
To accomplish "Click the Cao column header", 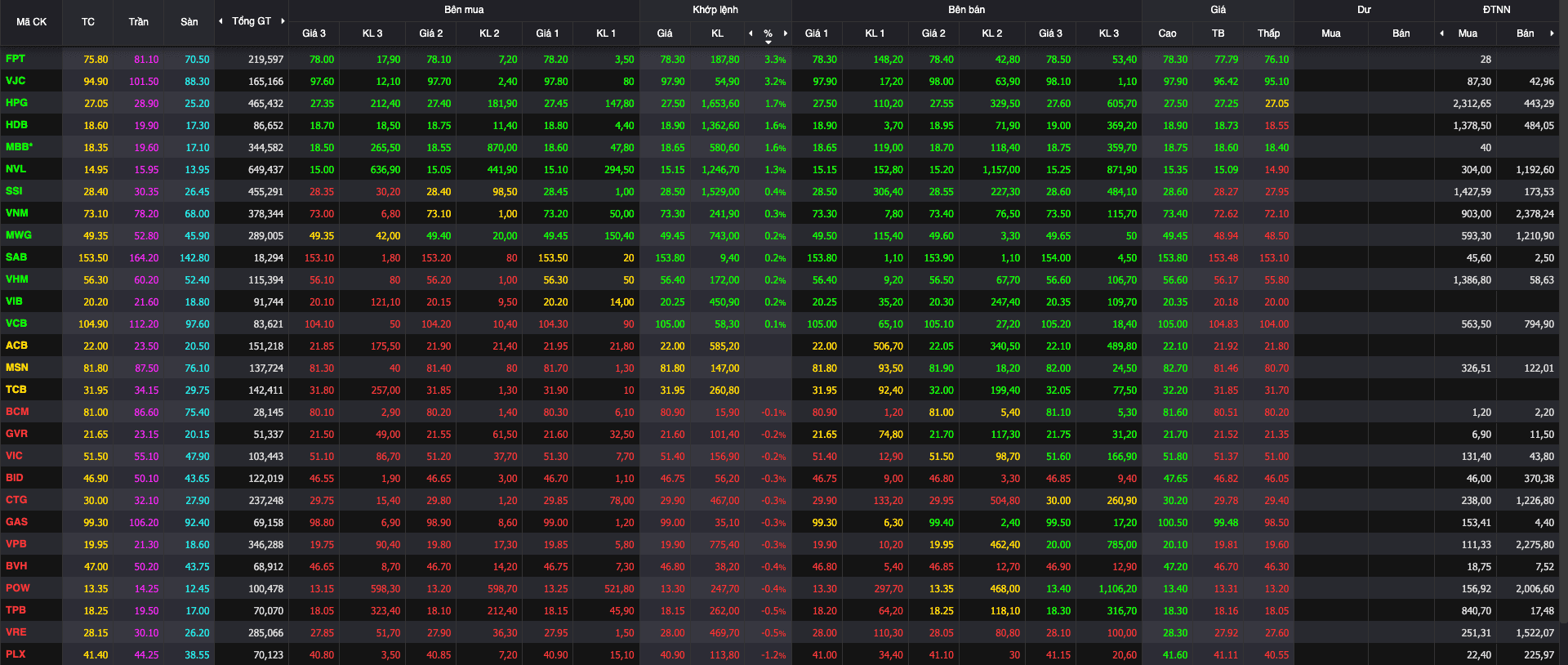I will point(1168,33).
